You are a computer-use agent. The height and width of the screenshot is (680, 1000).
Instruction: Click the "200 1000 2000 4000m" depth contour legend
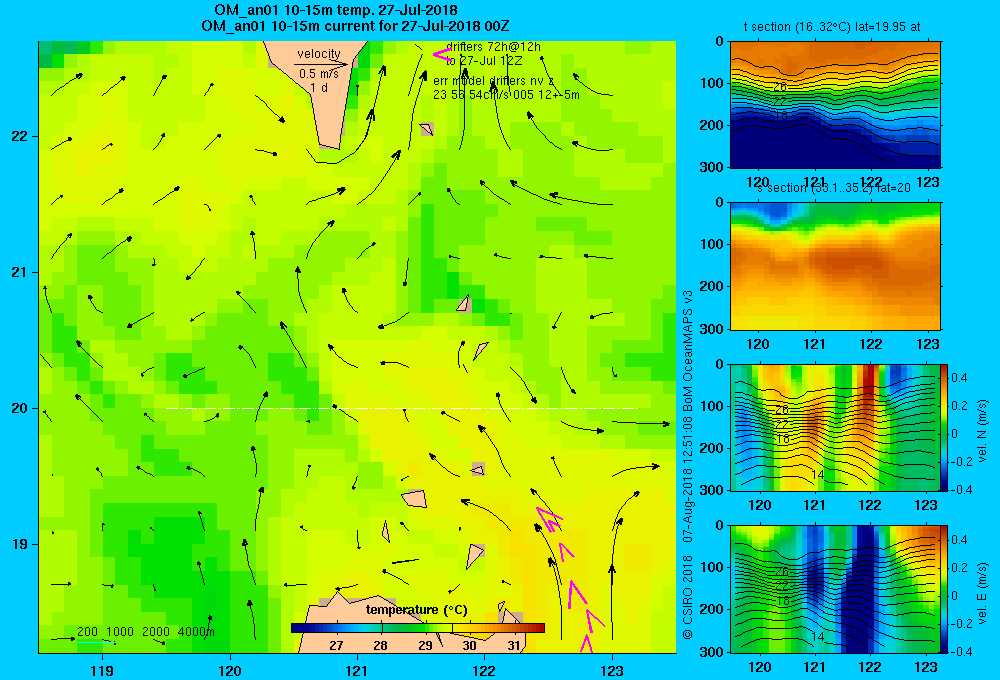(145, 632)
